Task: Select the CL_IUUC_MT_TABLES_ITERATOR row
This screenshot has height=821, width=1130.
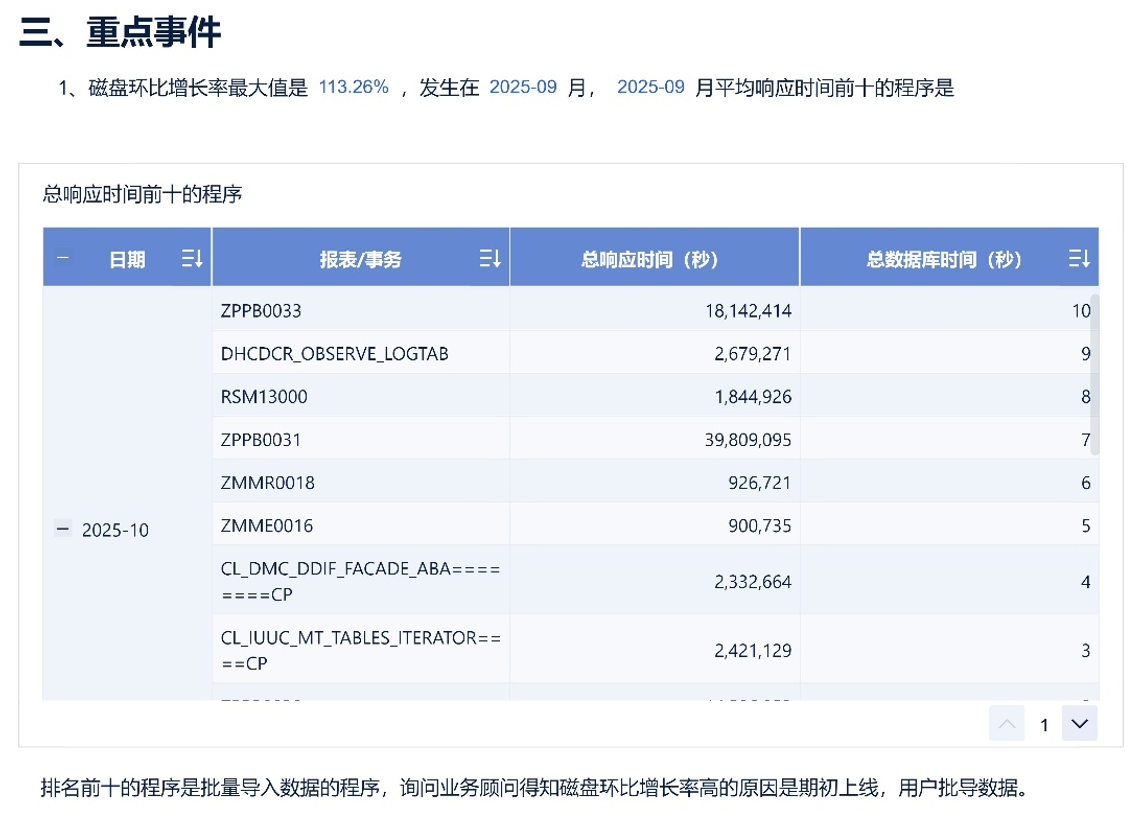Action: point(360,649)
